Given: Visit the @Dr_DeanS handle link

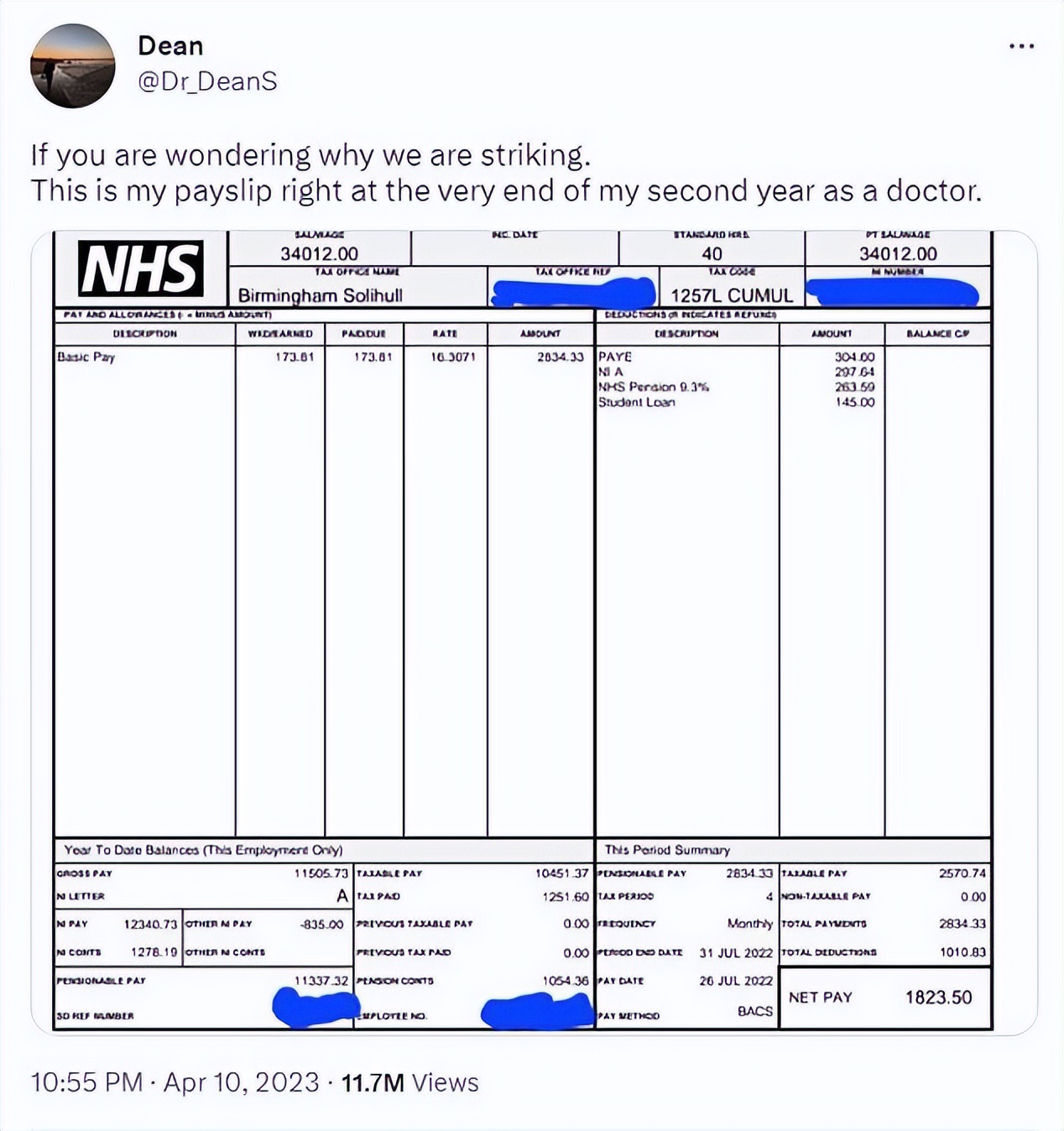Looking at the screenshot, I should pyautogui.click(x=206, y=81).
